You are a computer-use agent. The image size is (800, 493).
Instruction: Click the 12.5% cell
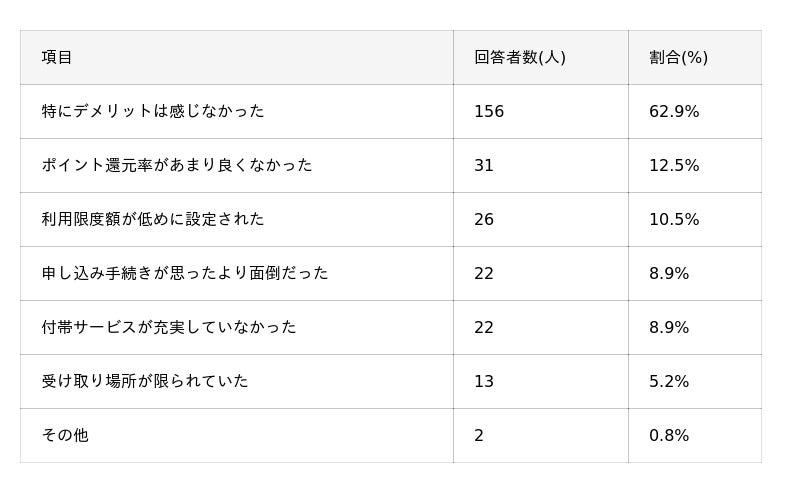click(x=674, y=166)
